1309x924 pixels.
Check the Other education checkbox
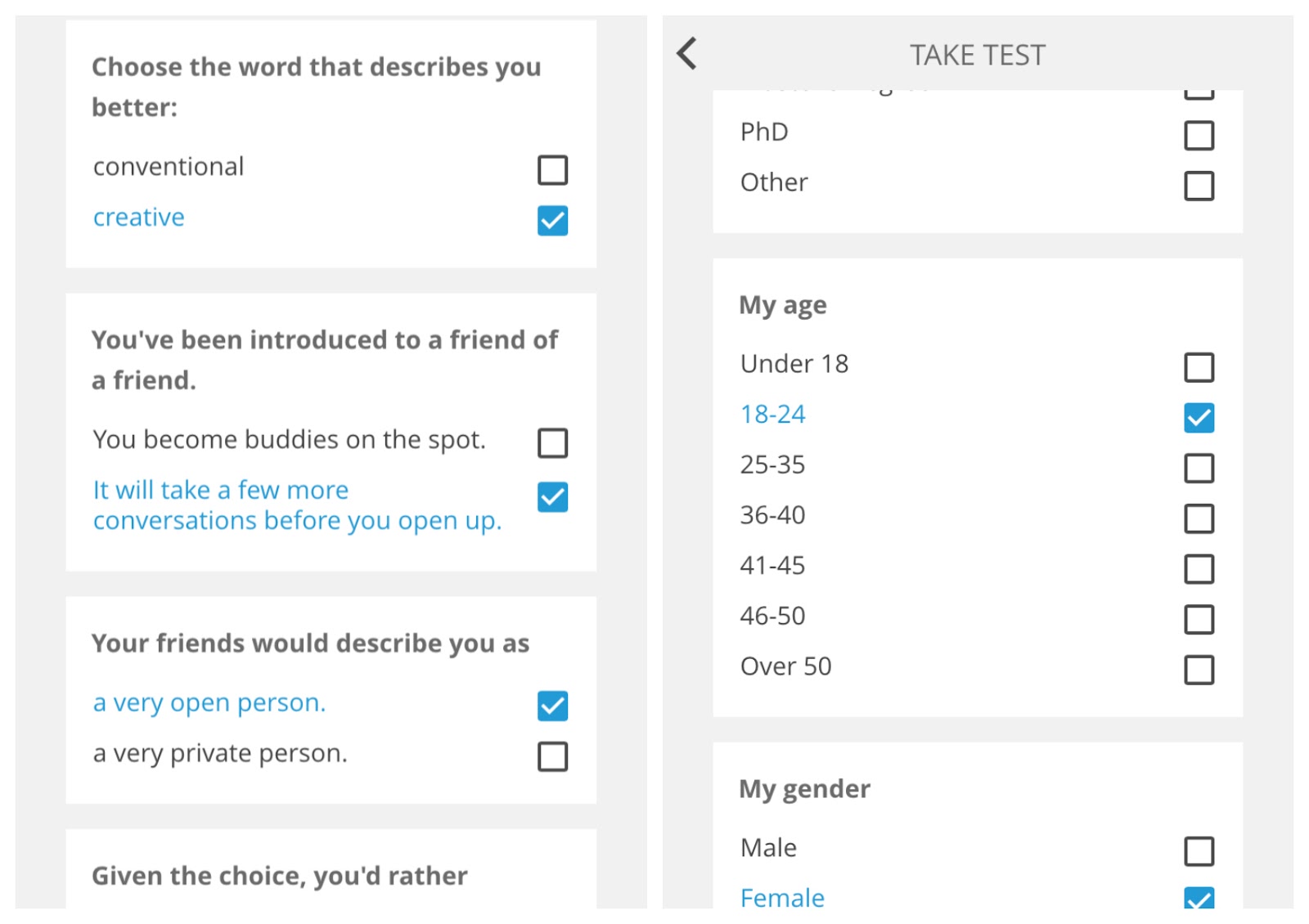(1199, 186)
